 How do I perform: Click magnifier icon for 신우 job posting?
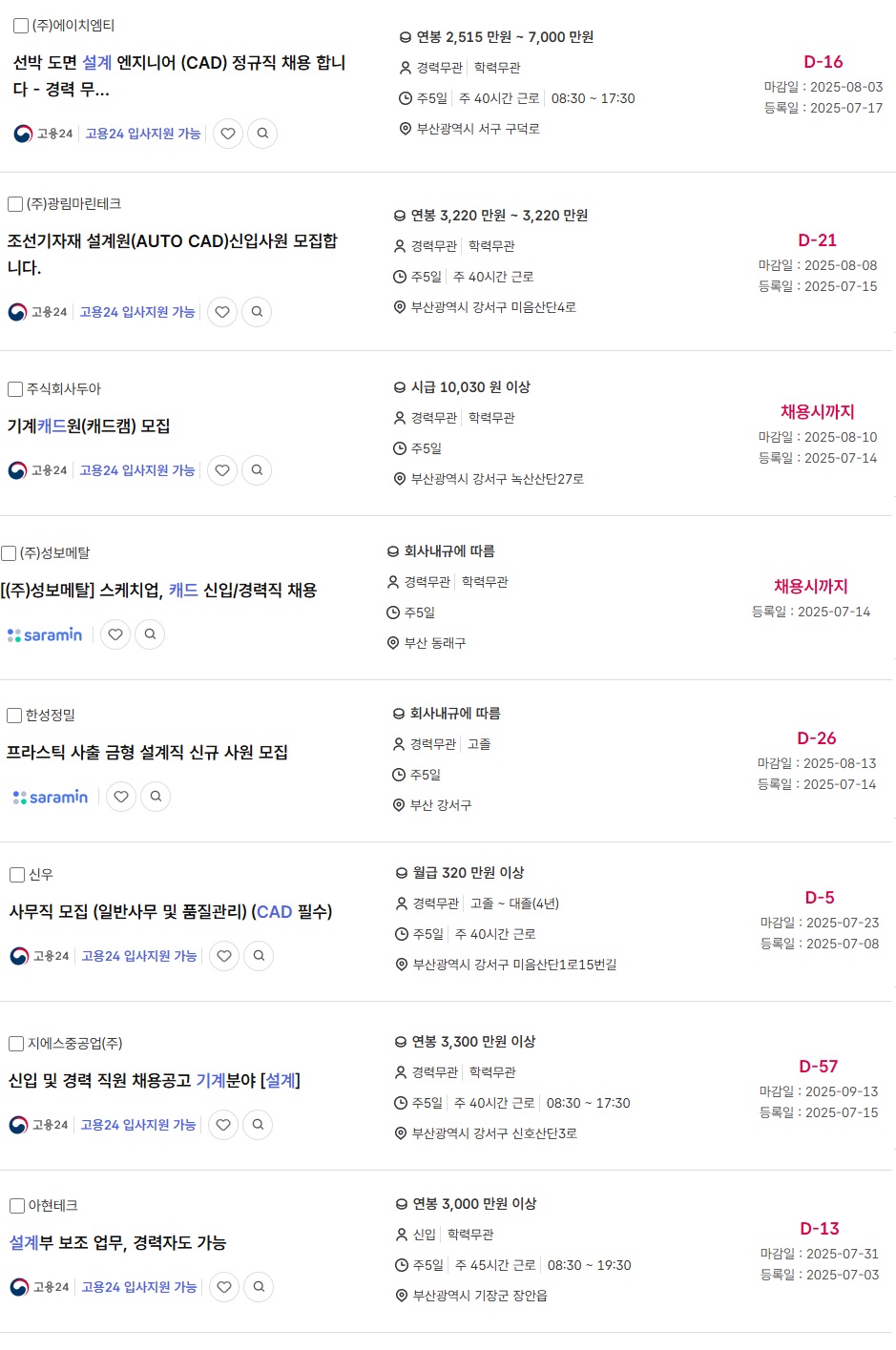click(x=259, y=956)
